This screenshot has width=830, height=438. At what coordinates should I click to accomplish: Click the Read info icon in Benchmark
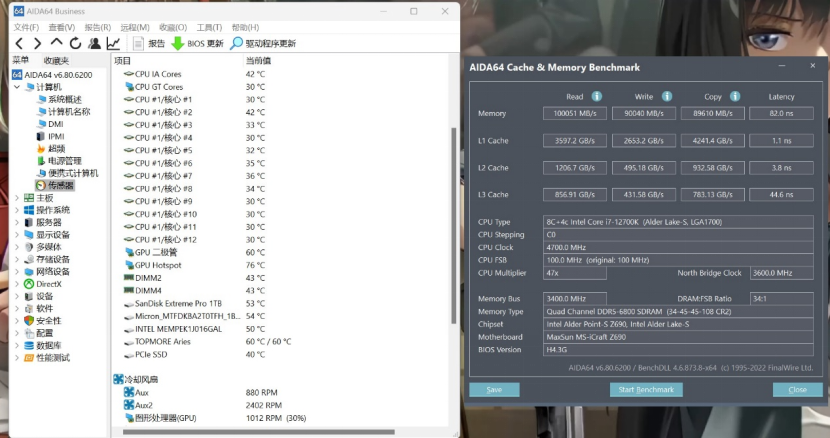tap(597, 96)
